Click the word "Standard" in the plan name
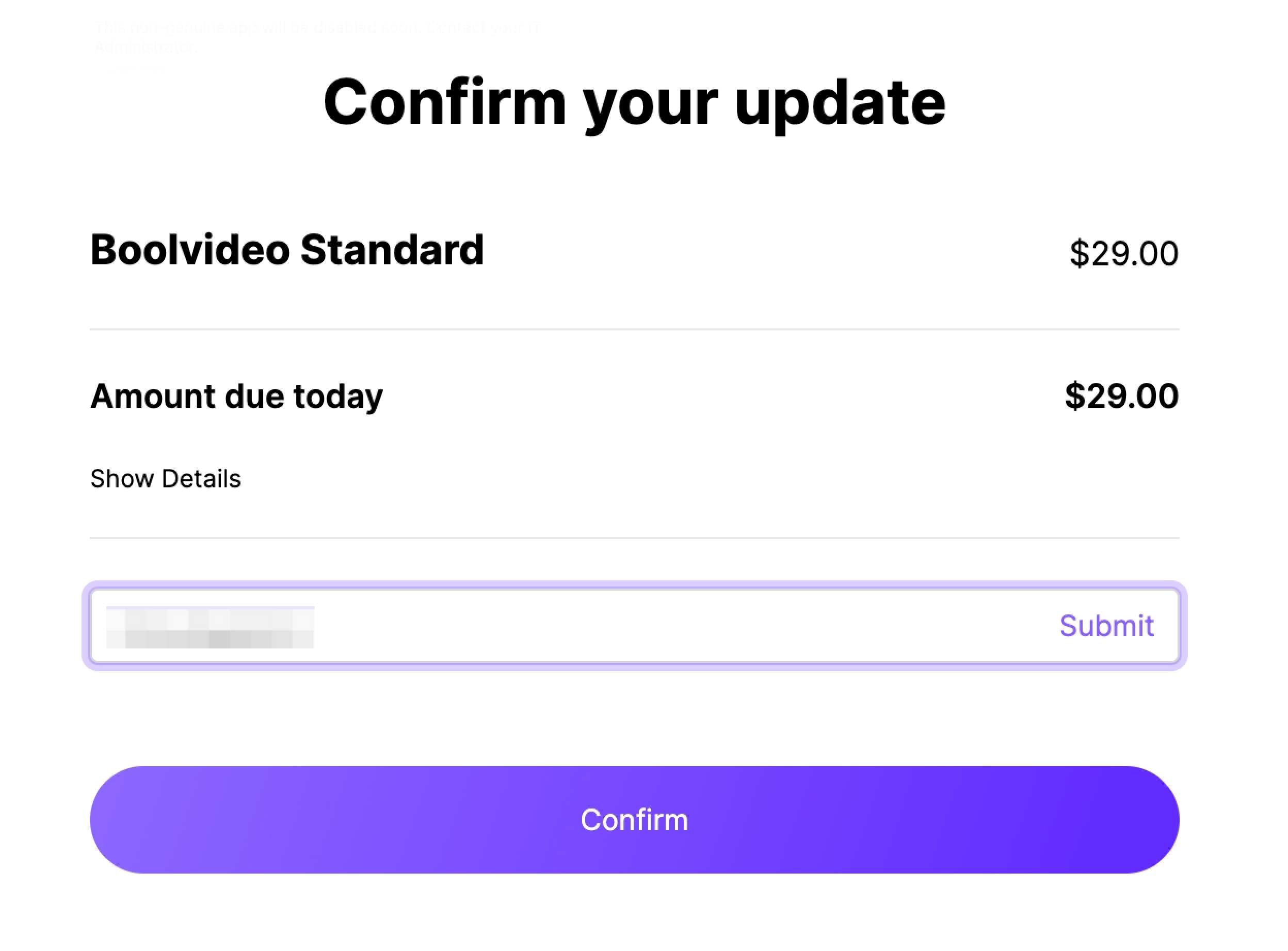This screenshot has height=951, width=1288. [x=392, y=250]
